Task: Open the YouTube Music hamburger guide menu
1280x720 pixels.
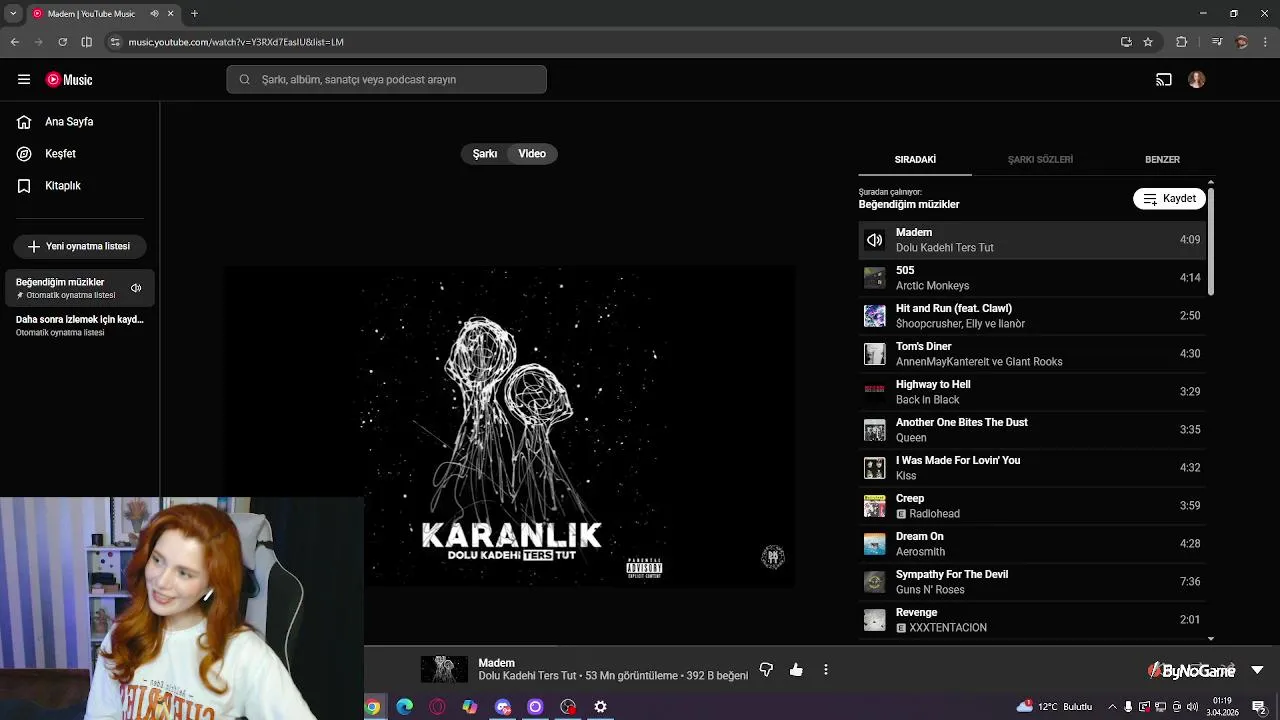Action: pos(24,79)
